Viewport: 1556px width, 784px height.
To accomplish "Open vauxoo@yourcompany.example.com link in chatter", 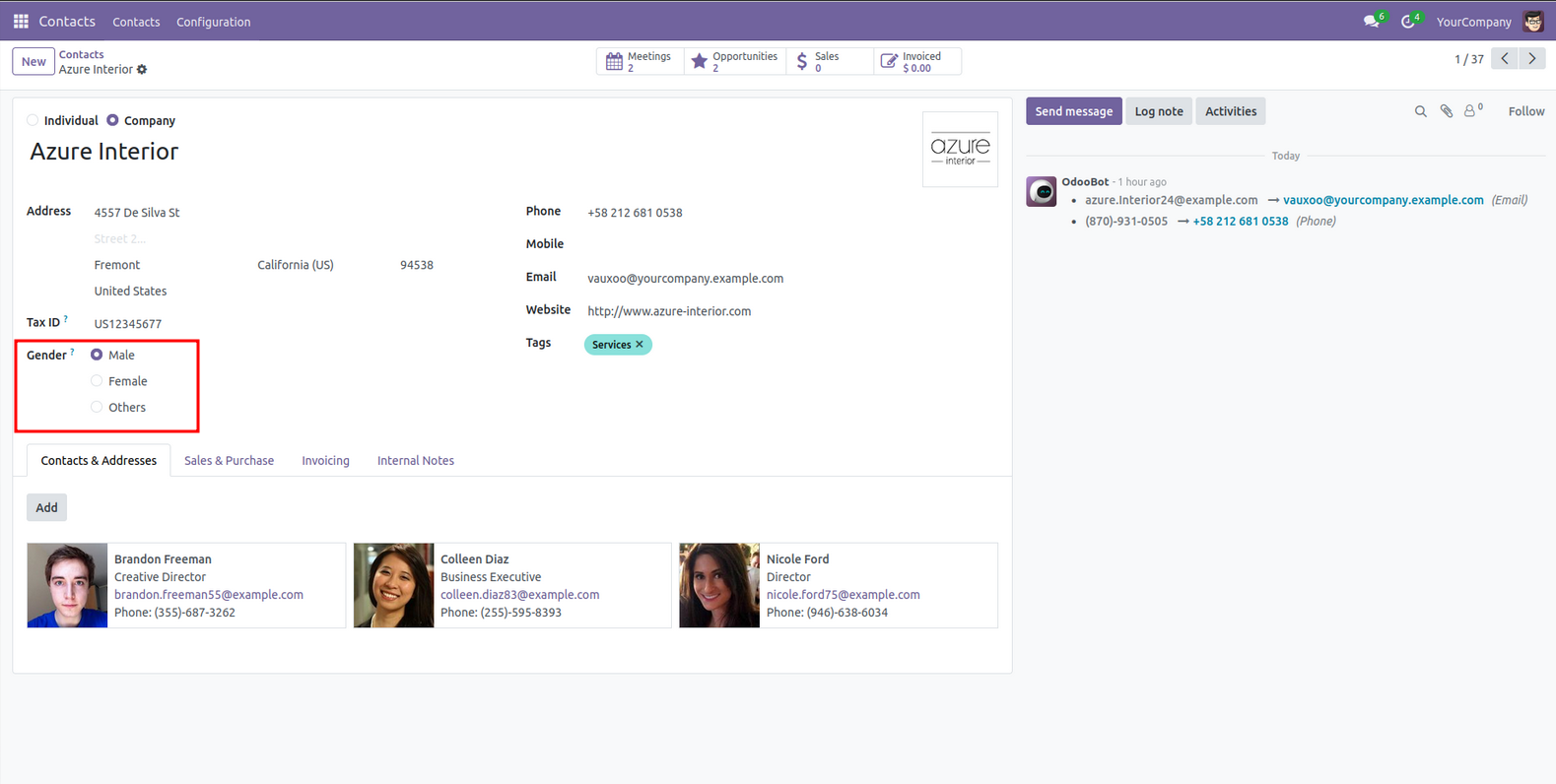I will point(1383,200).
